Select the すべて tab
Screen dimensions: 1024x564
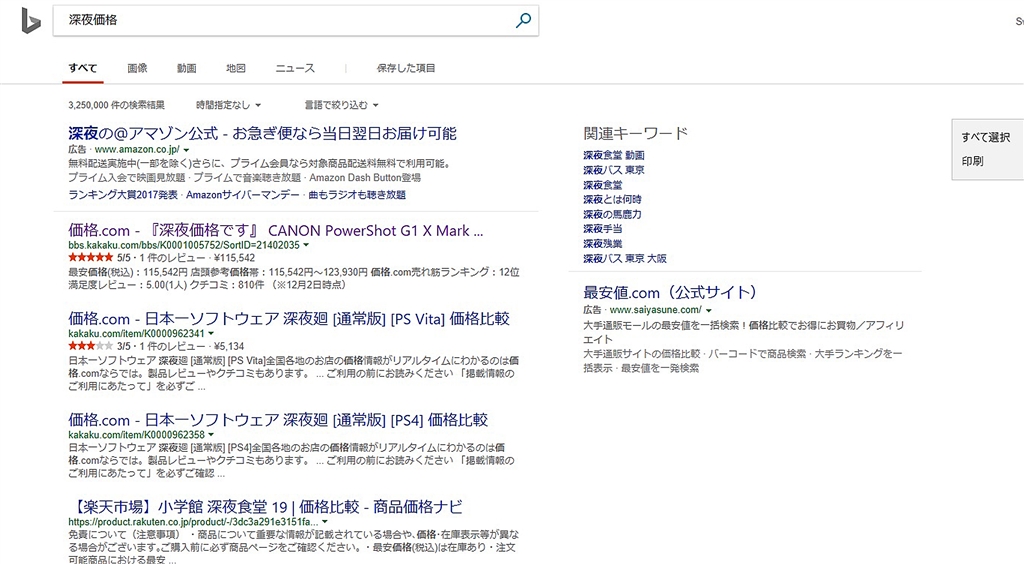[x=83, y=68]
